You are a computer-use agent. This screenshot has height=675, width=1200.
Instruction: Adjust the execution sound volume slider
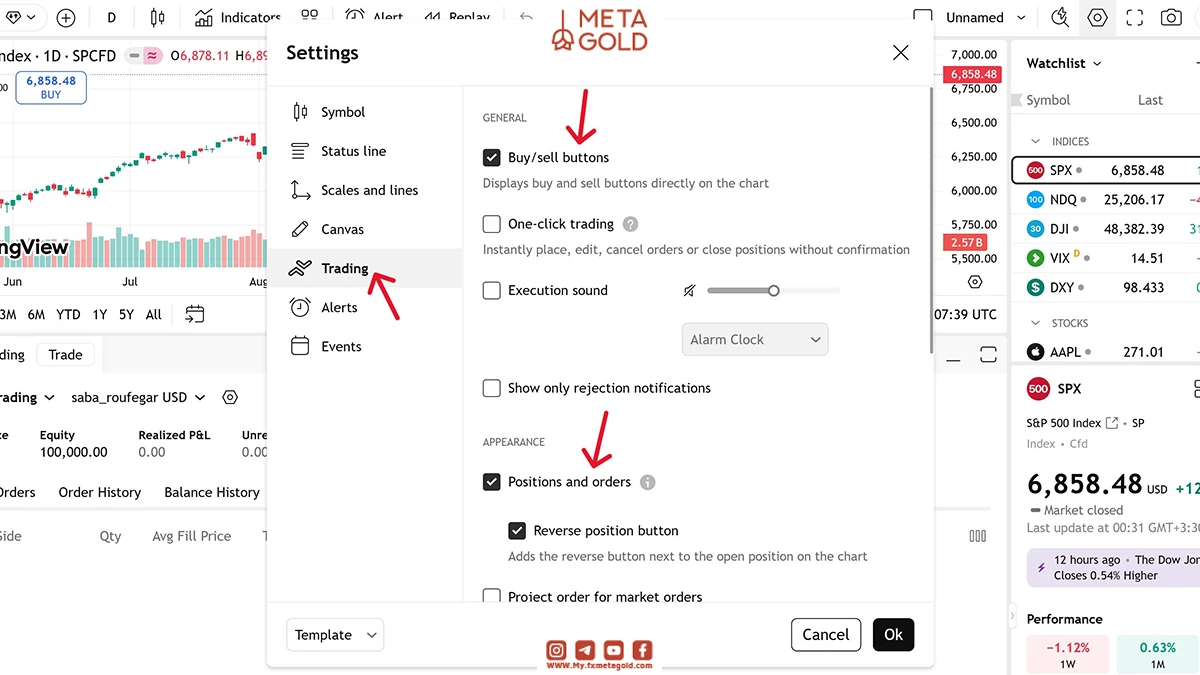click(773, 291)
